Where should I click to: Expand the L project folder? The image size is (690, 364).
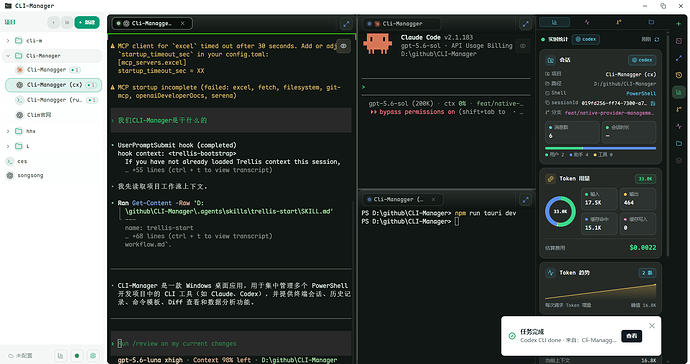8,146
